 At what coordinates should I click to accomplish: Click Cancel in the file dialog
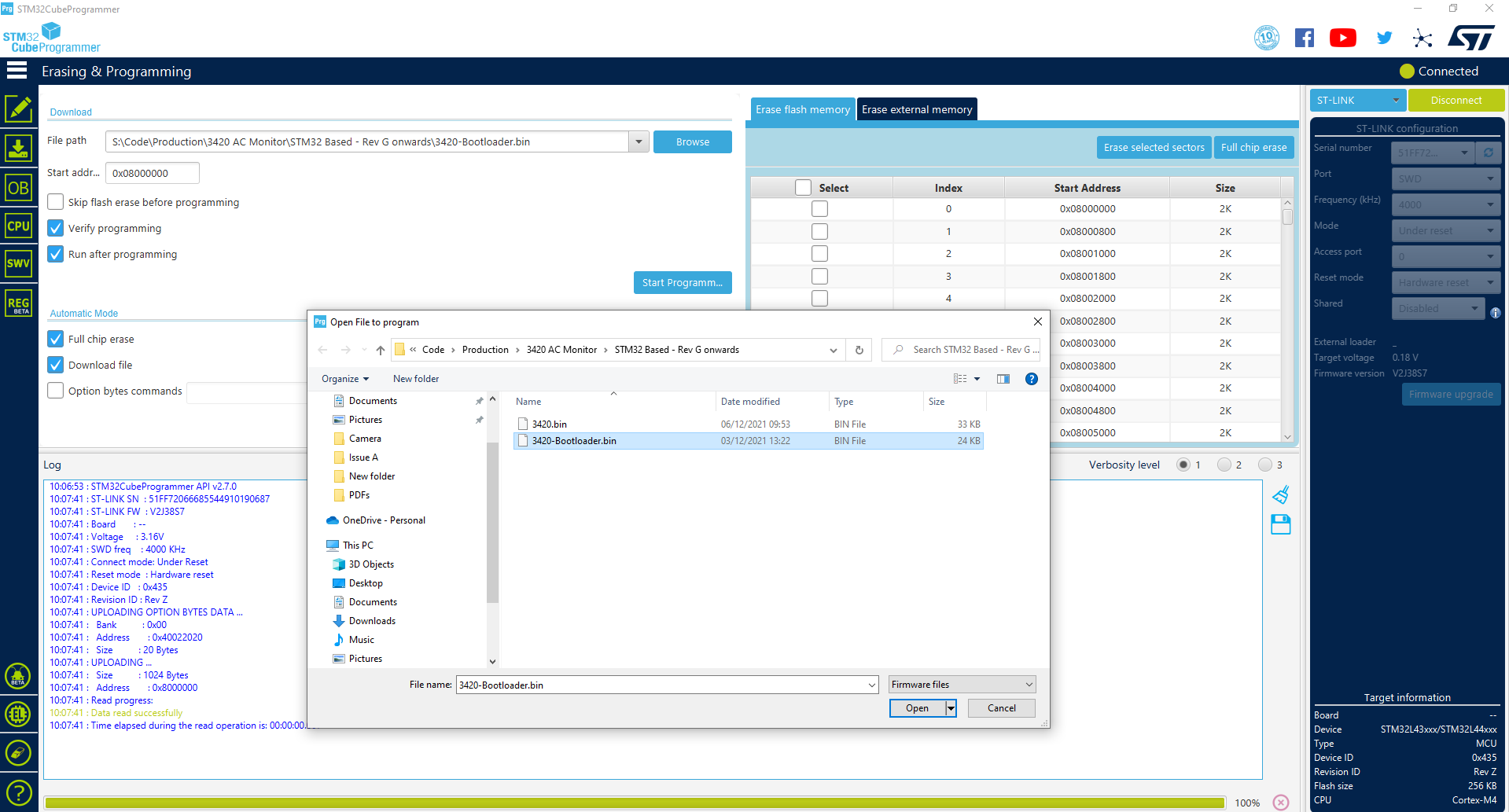click(1001, 708)
